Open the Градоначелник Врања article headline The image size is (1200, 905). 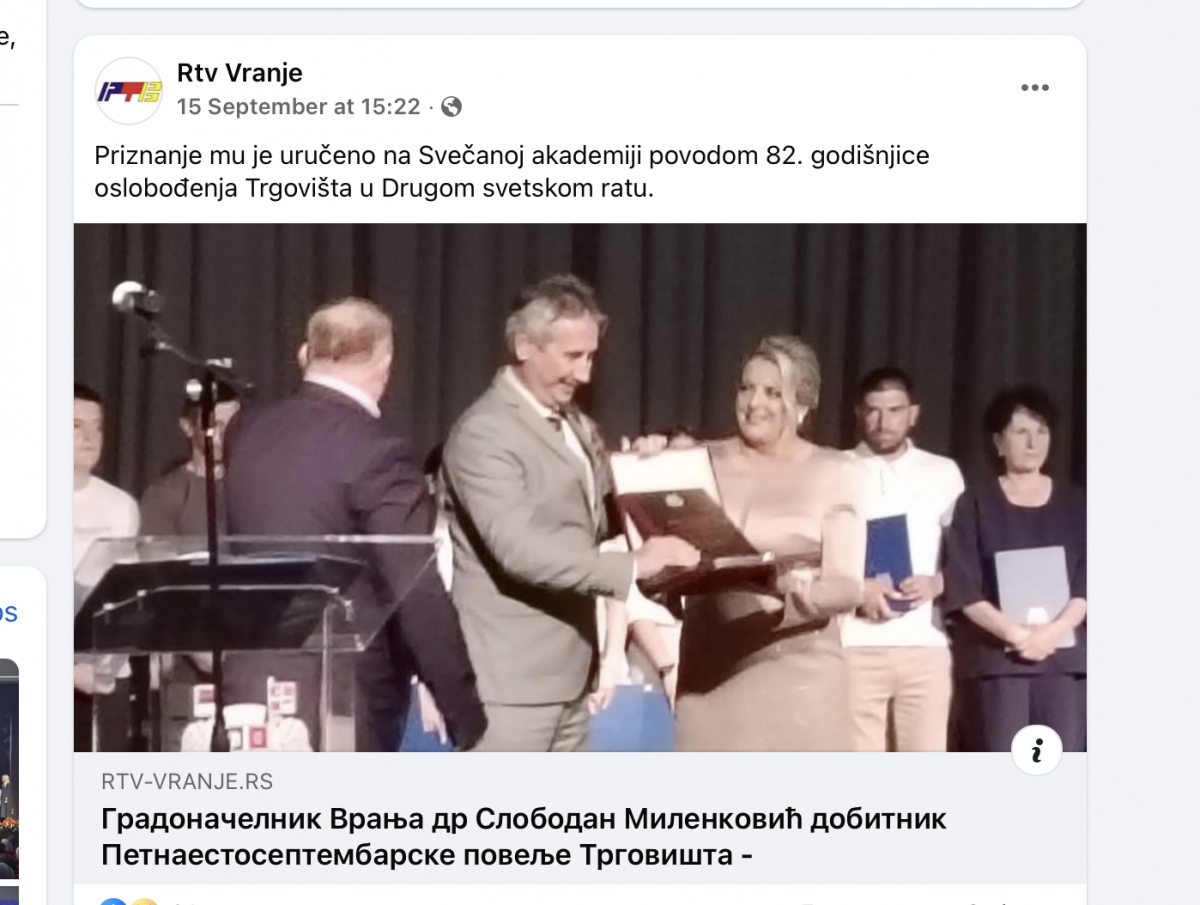pos(524,837)
